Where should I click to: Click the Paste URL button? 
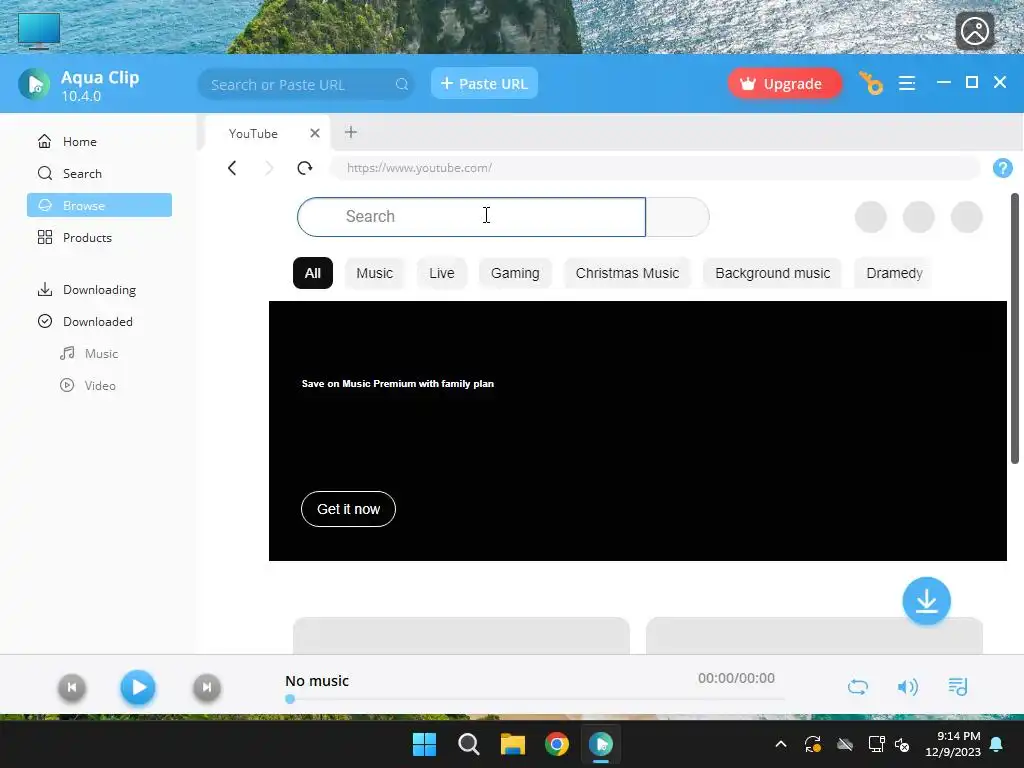click(x=484, y=83)
